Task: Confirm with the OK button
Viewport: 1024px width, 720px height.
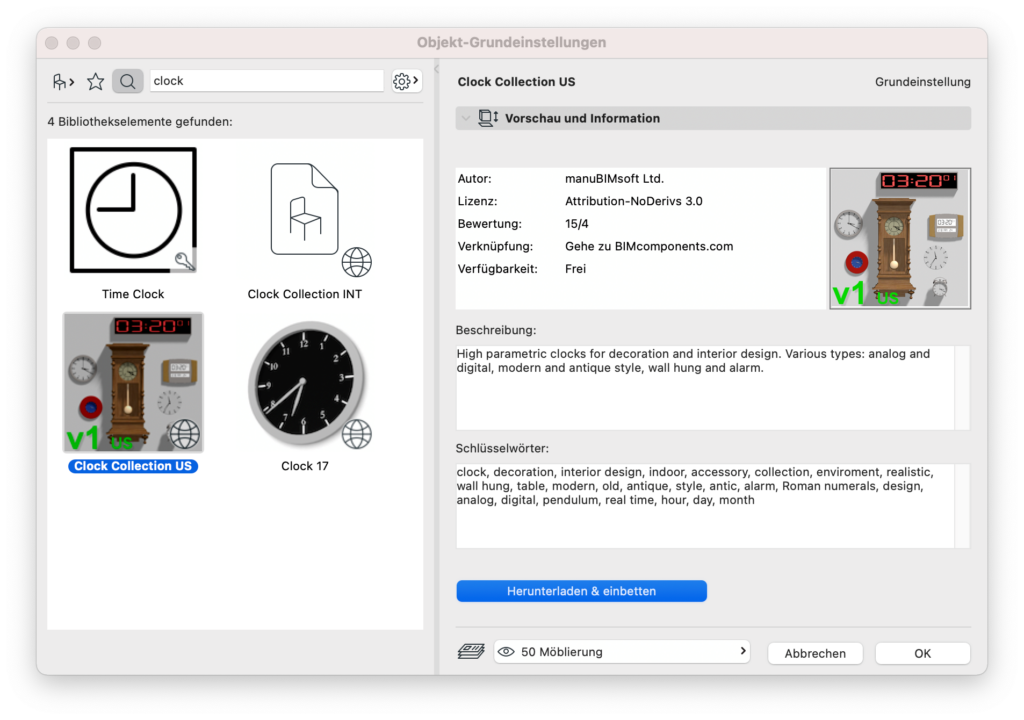Action: [922, 653]
